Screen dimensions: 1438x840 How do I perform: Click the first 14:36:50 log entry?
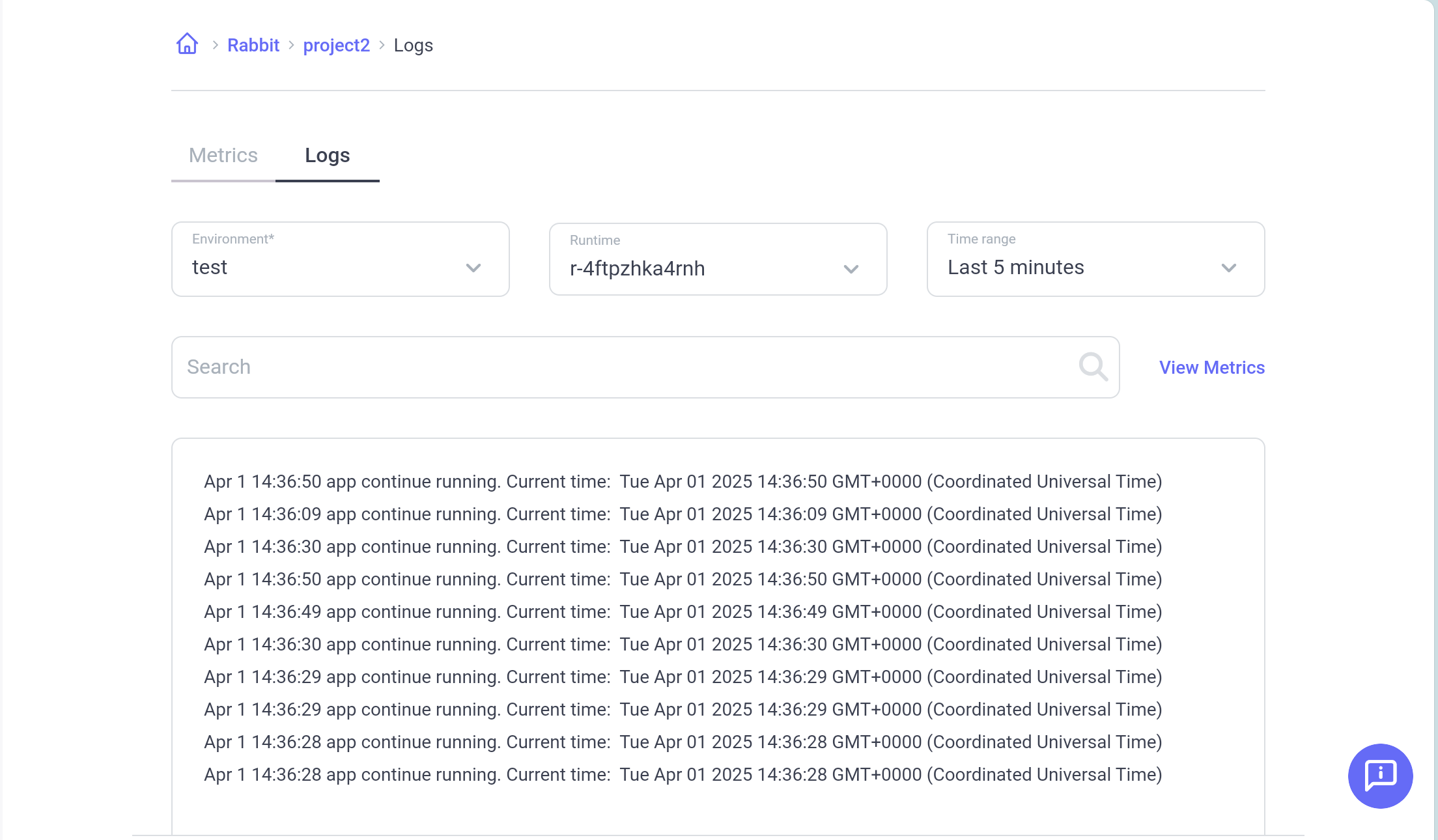(683, 481)
